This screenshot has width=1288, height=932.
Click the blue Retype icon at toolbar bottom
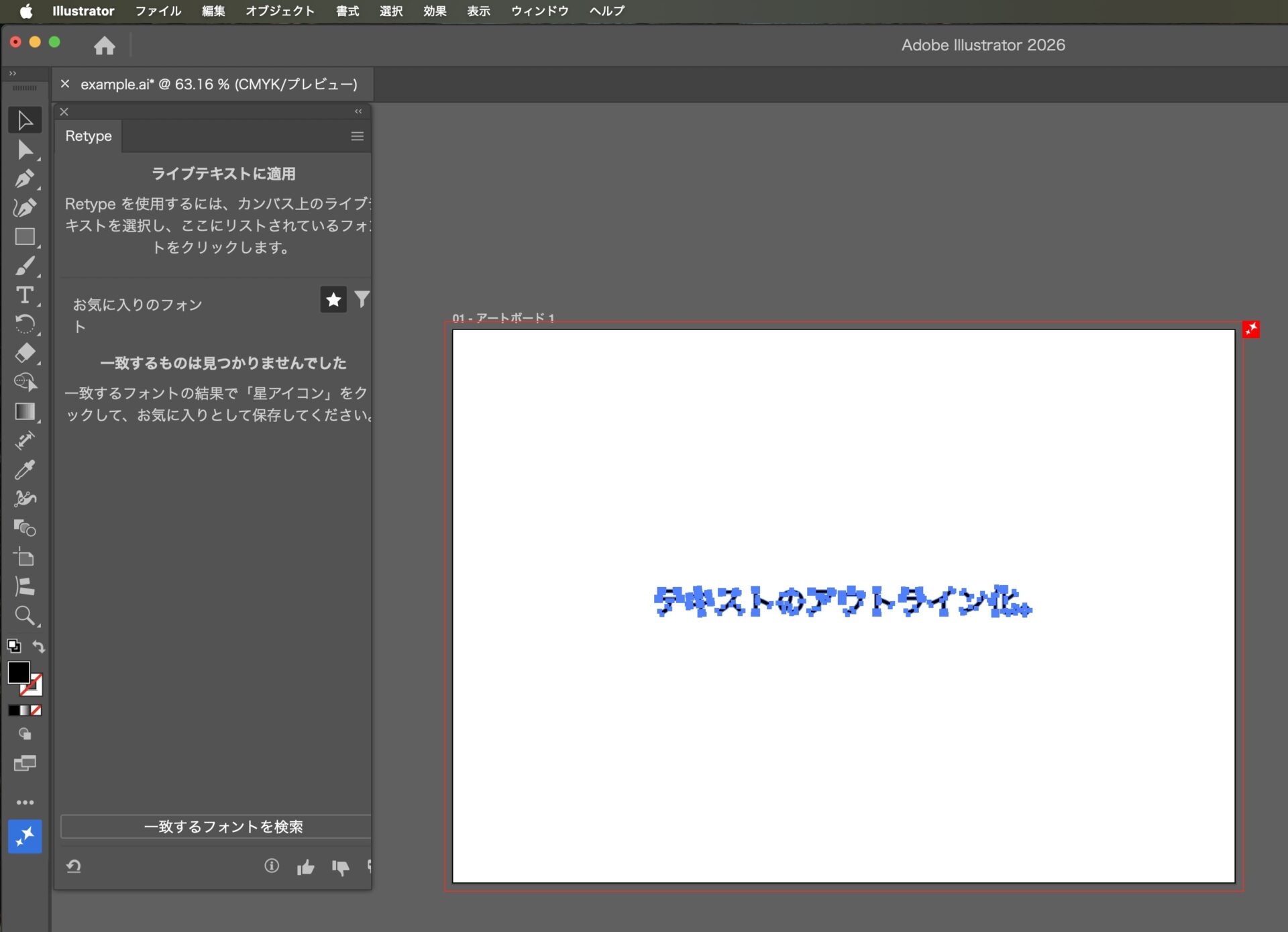click(25, 837)
